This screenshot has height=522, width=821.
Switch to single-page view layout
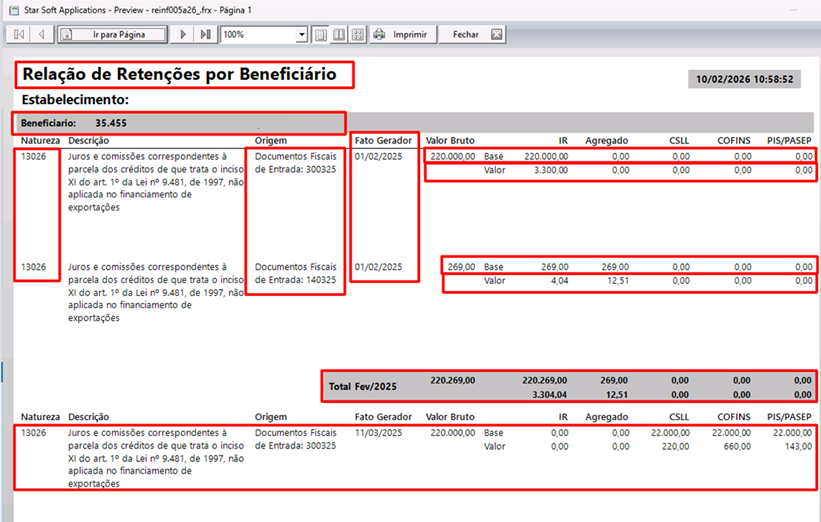pyautogui.click(x=321, y=34)
